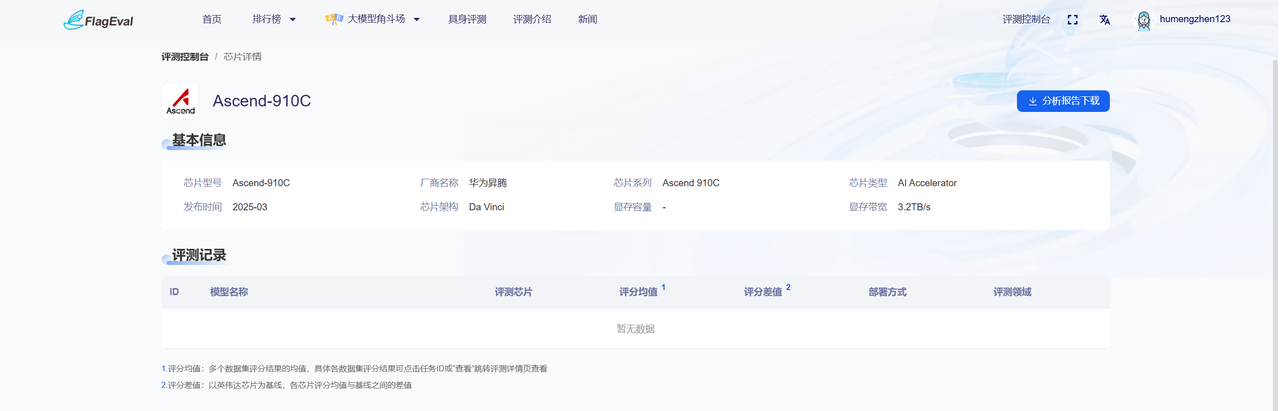Click the 芯片详情 breadcrumb text
The image size is (1280, 411).
tap(243, 57)
